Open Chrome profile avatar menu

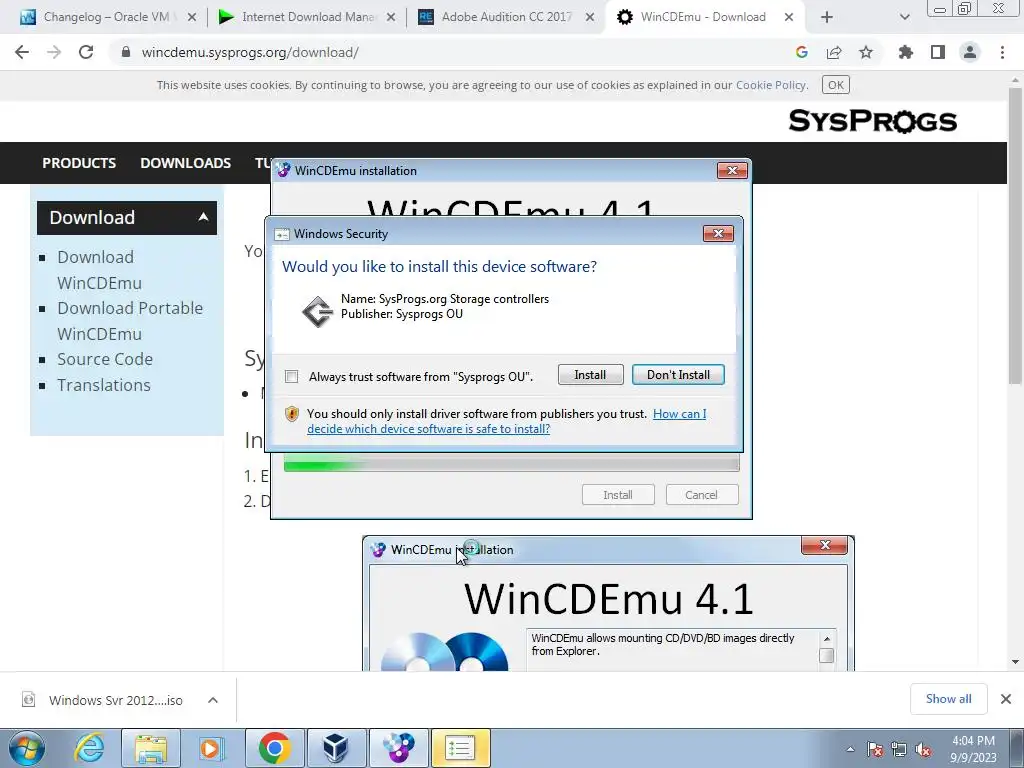coord(970,52)
